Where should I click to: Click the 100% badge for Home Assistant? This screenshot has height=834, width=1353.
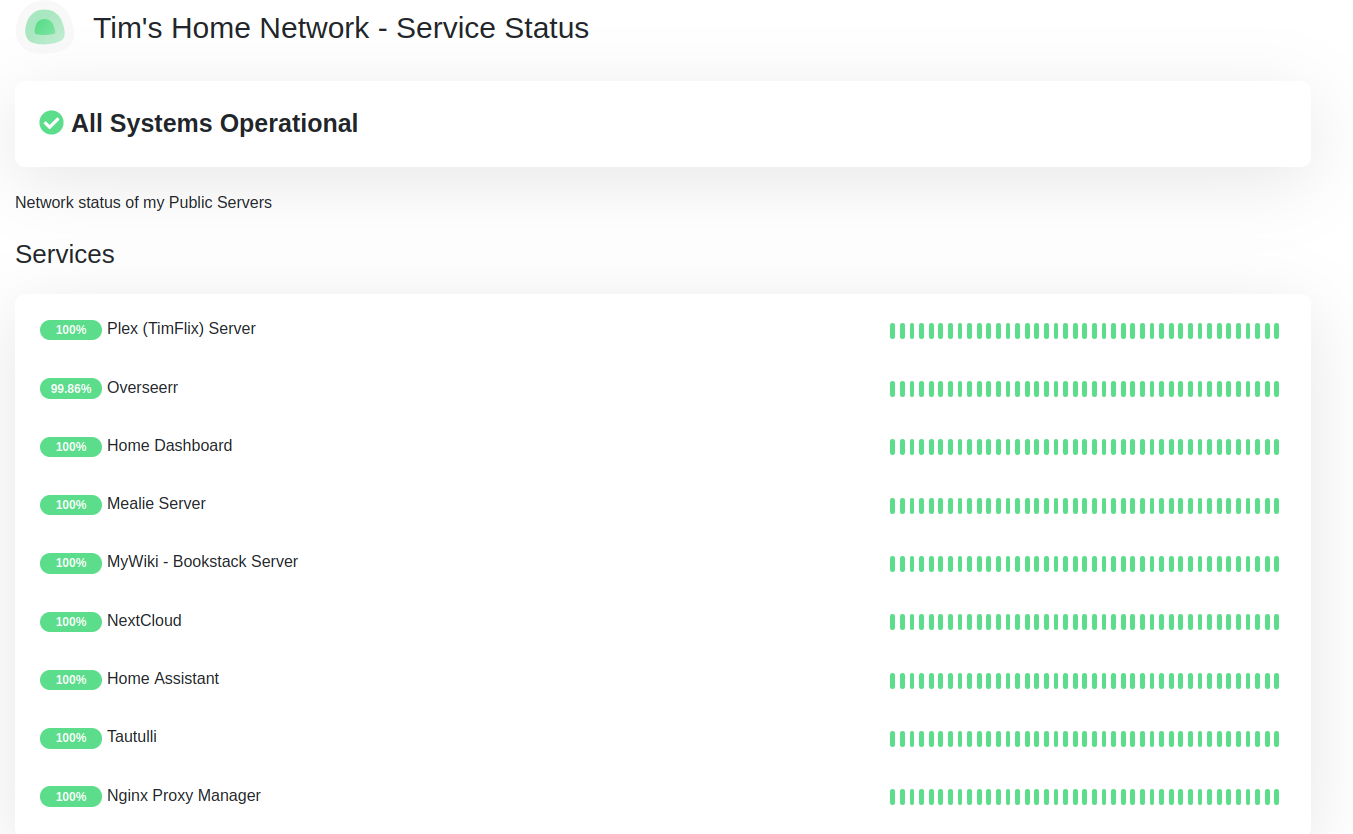71,679
